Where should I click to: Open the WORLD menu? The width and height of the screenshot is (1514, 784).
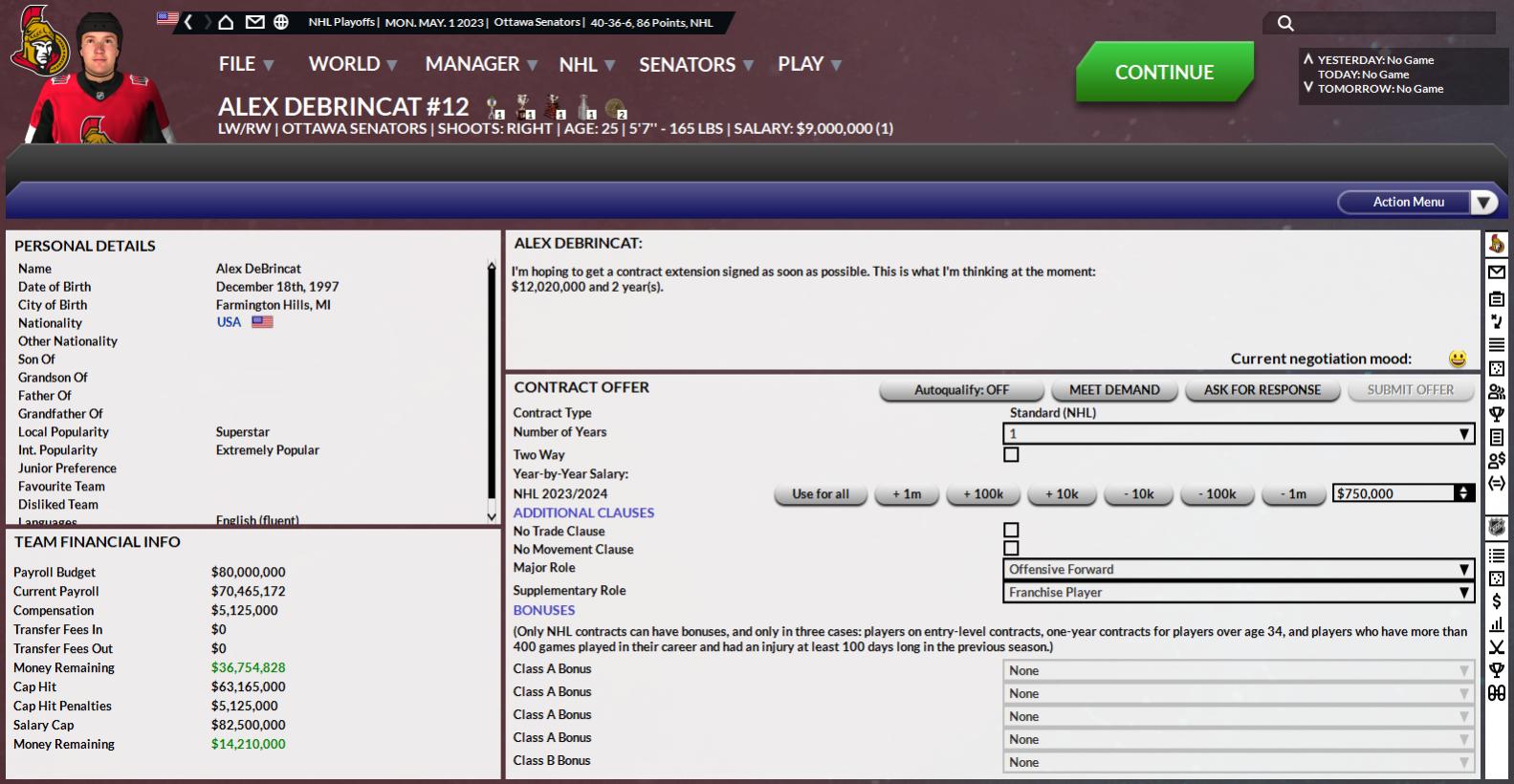[x=352, y=64]
